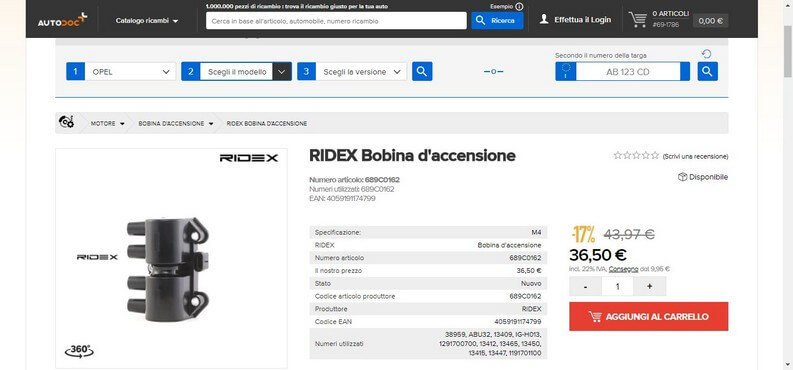Click the reset vehicle selection refresh icon
The image size is (793, 370).
tap(707, 54)
